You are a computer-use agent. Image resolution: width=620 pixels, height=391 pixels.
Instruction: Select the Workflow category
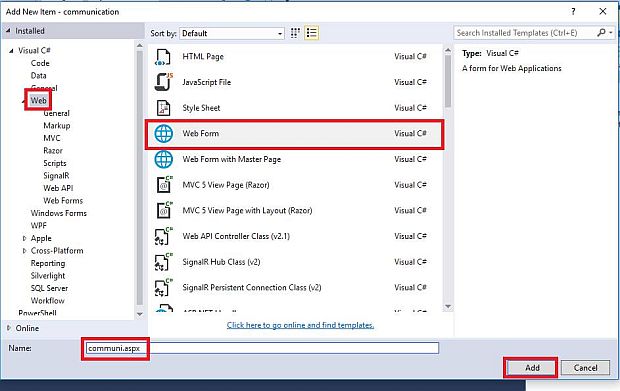(47, 300)
